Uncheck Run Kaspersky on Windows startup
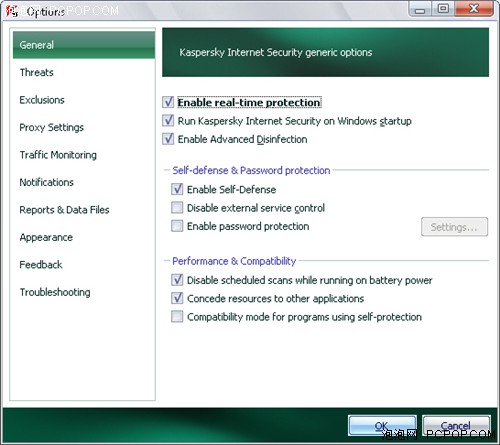The width and height of the screenshot is (500, 445). tap(168, 120)
